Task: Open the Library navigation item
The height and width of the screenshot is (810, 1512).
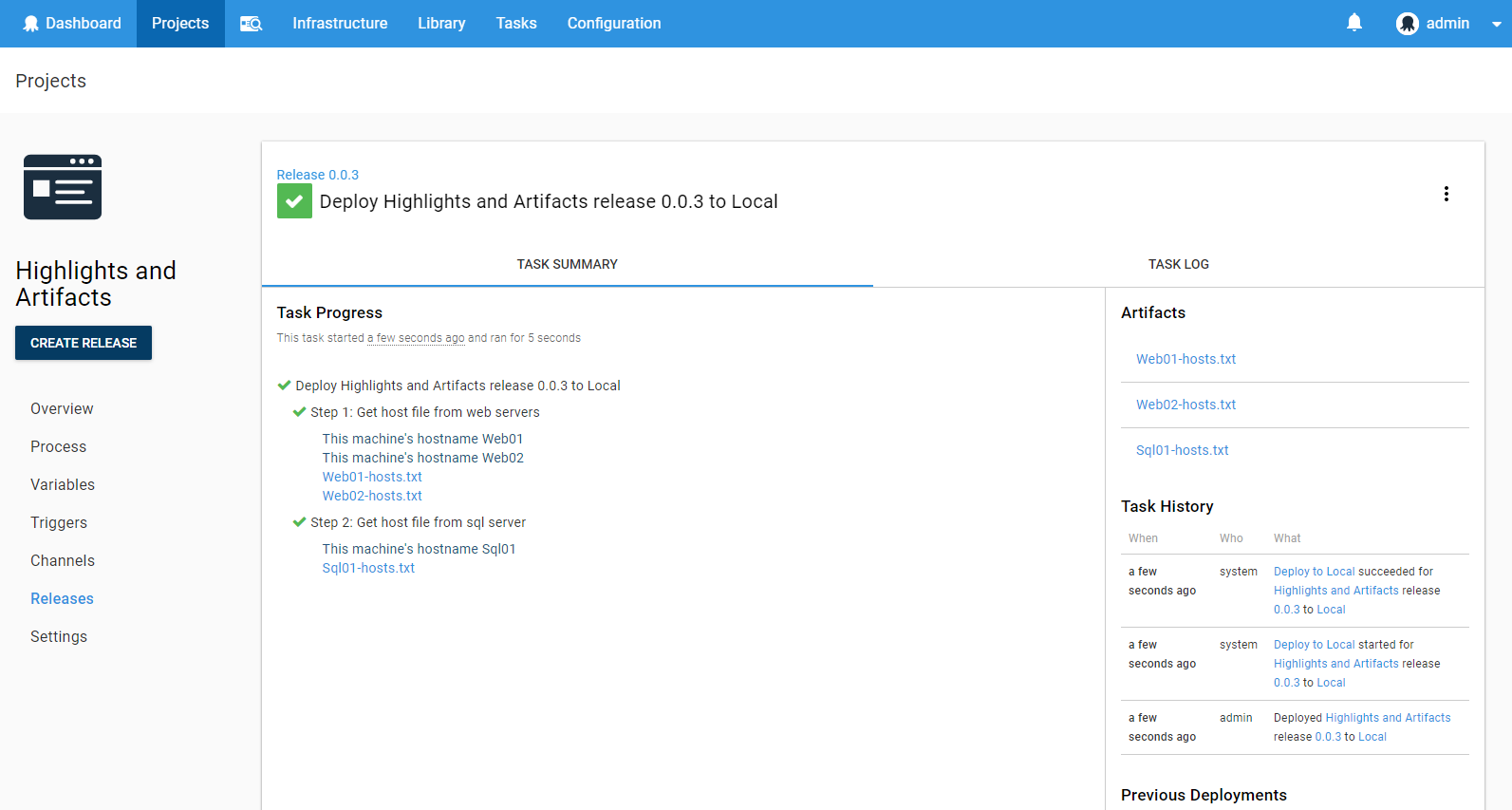Action: pos(441,24)
